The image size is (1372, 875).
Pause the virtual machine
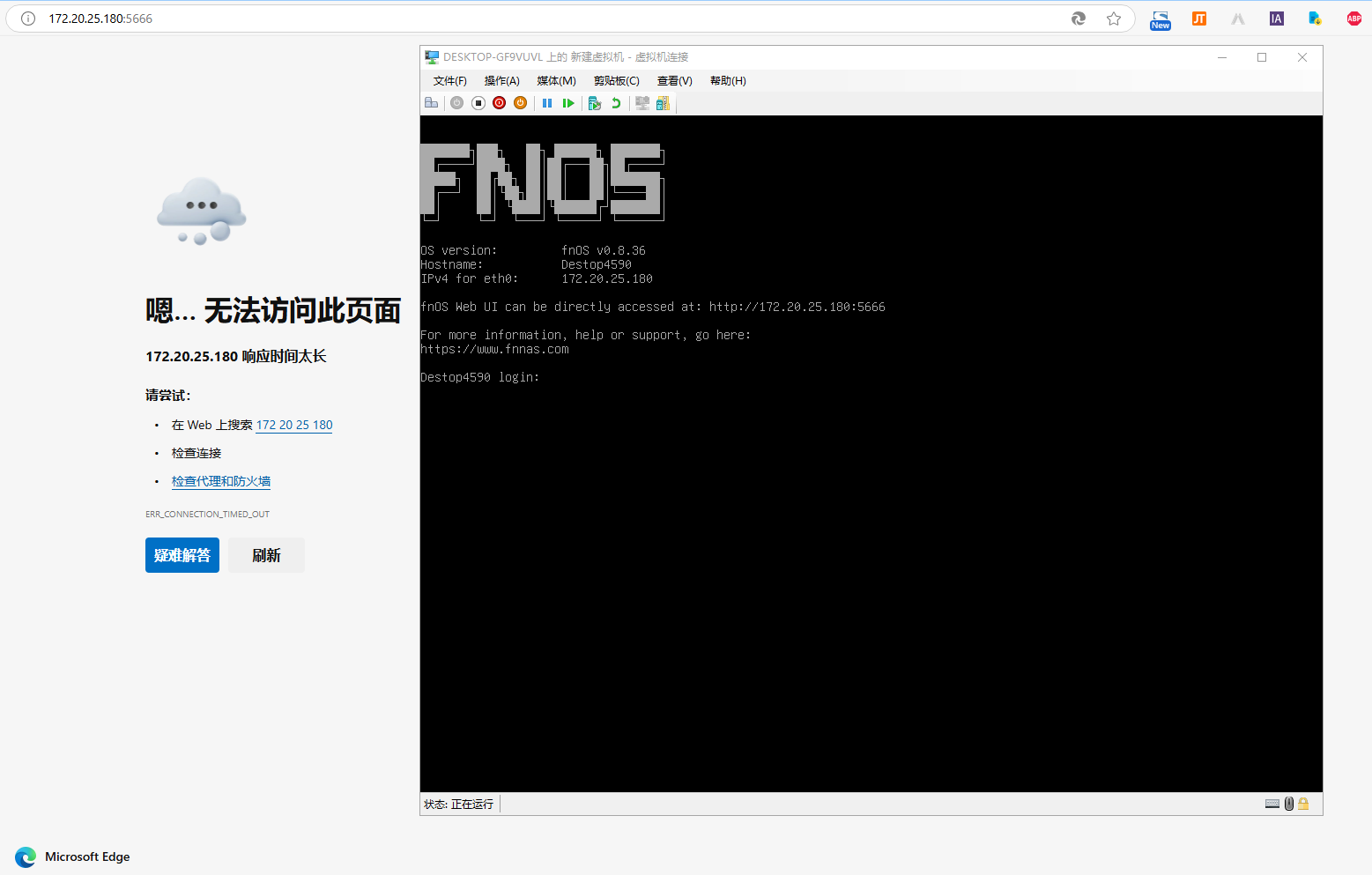tap(547, 103)
